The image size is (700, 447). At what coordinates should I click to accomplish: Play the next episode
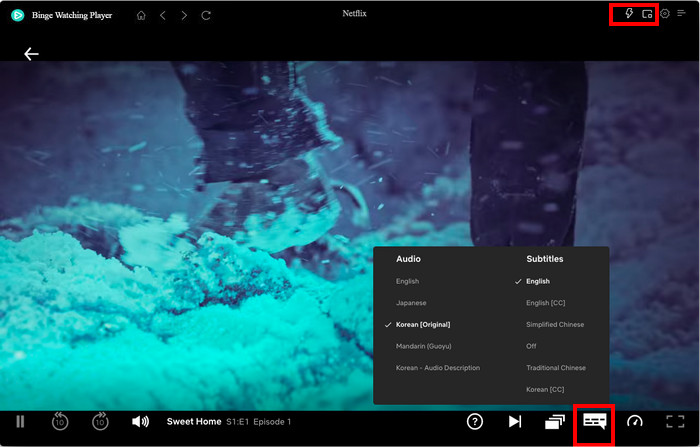[x=515, y=421]
